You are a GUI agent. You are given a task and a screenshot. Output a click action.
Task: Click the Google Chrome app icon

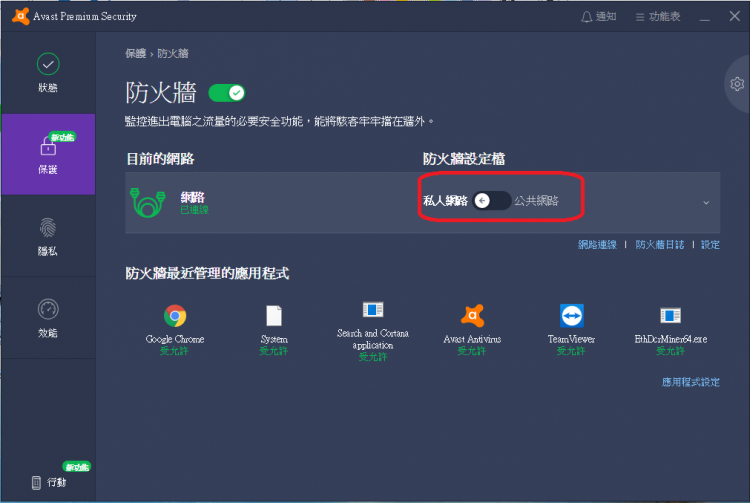click(175, 316)
